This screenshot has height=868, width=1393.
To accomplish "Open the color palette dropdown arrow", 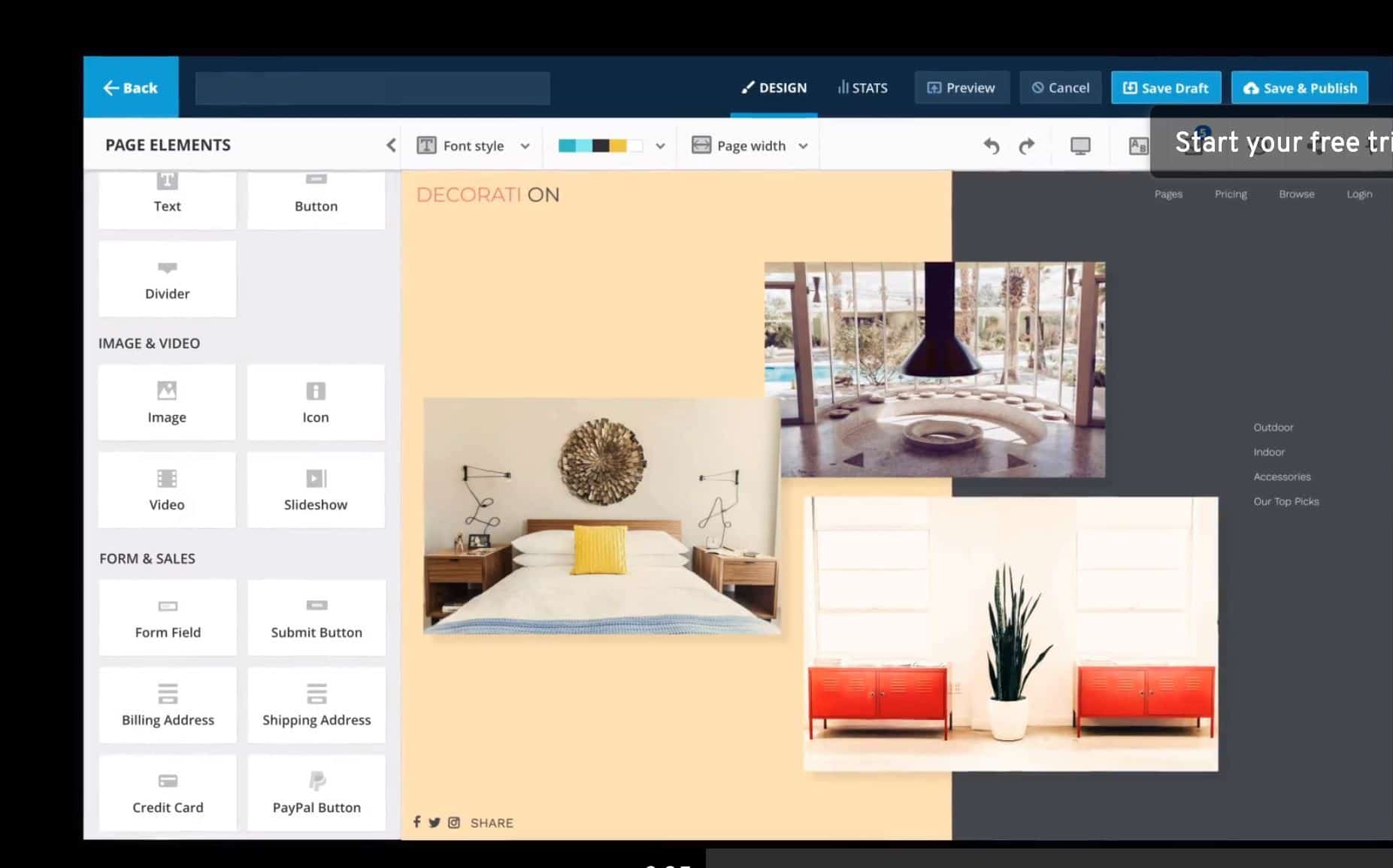I will click(x=660, y=146).
